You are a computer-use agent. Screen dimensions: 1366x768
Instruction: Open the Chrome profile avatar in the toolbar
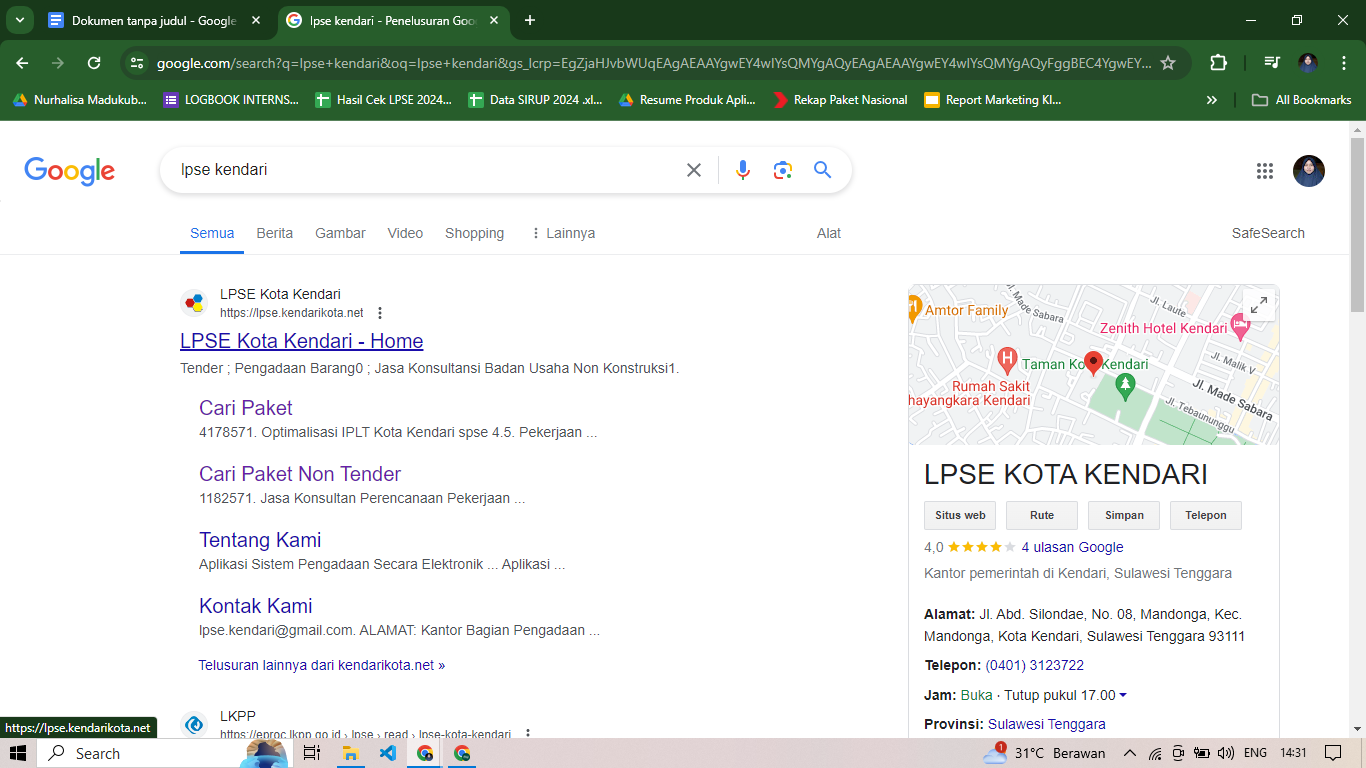pos(1308,63)
